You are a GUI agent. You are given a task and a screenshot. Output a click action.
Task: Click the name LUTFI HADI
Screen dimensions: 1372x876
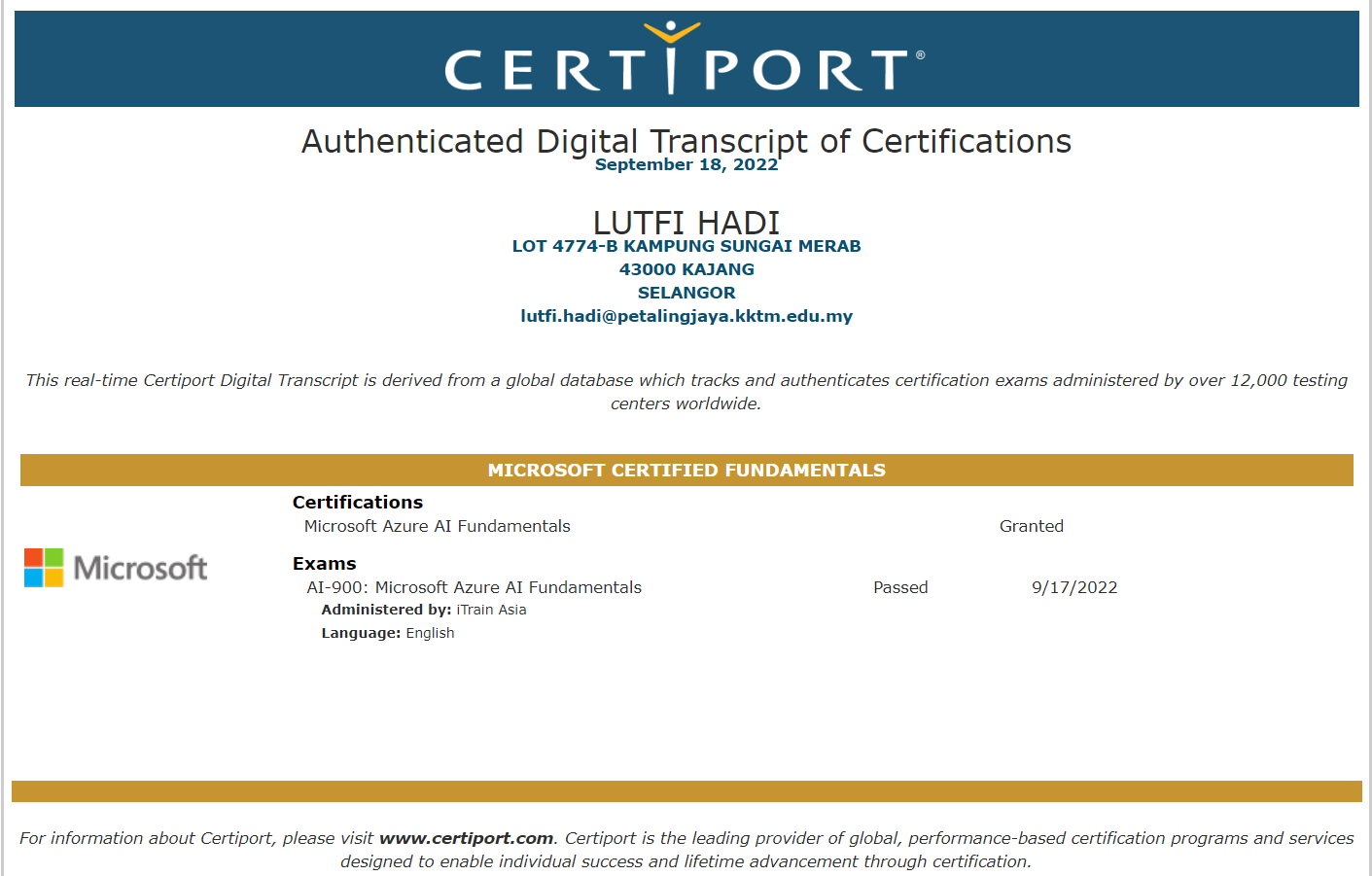click(686, 223)
